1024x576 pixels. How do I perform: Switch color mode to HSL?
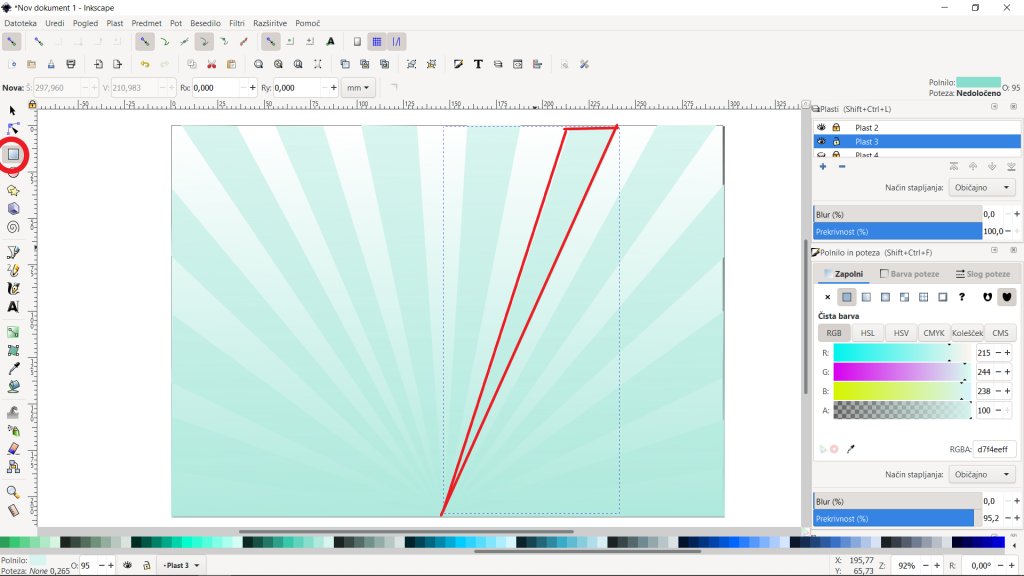click(867, 333)
